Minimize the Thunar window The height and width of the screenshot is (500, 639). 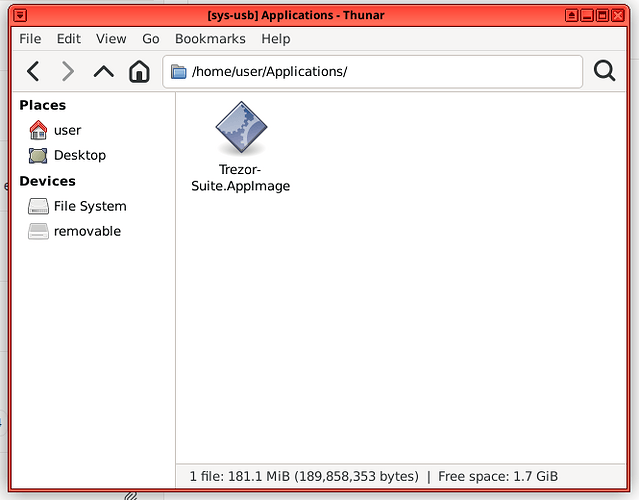[x=587, y=15]
